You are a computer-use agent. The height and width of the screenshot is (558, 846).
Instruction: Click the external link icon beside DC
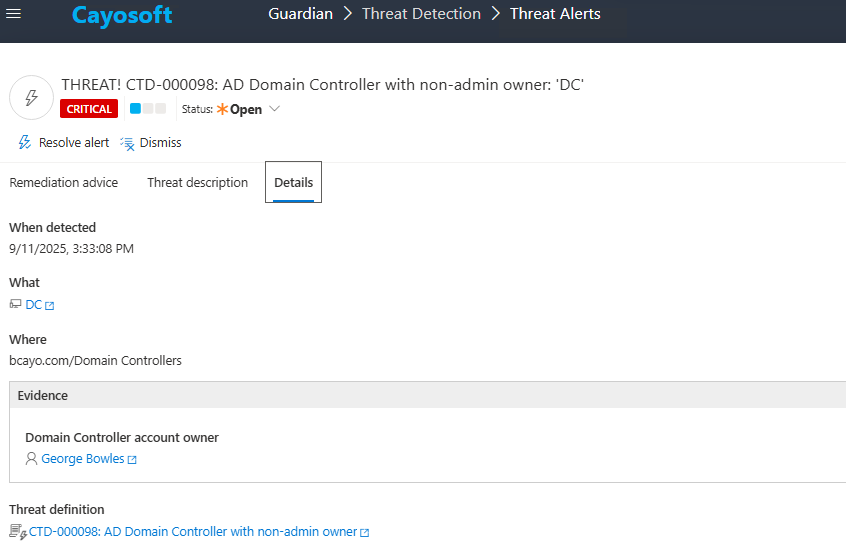[x=50, y=306]
